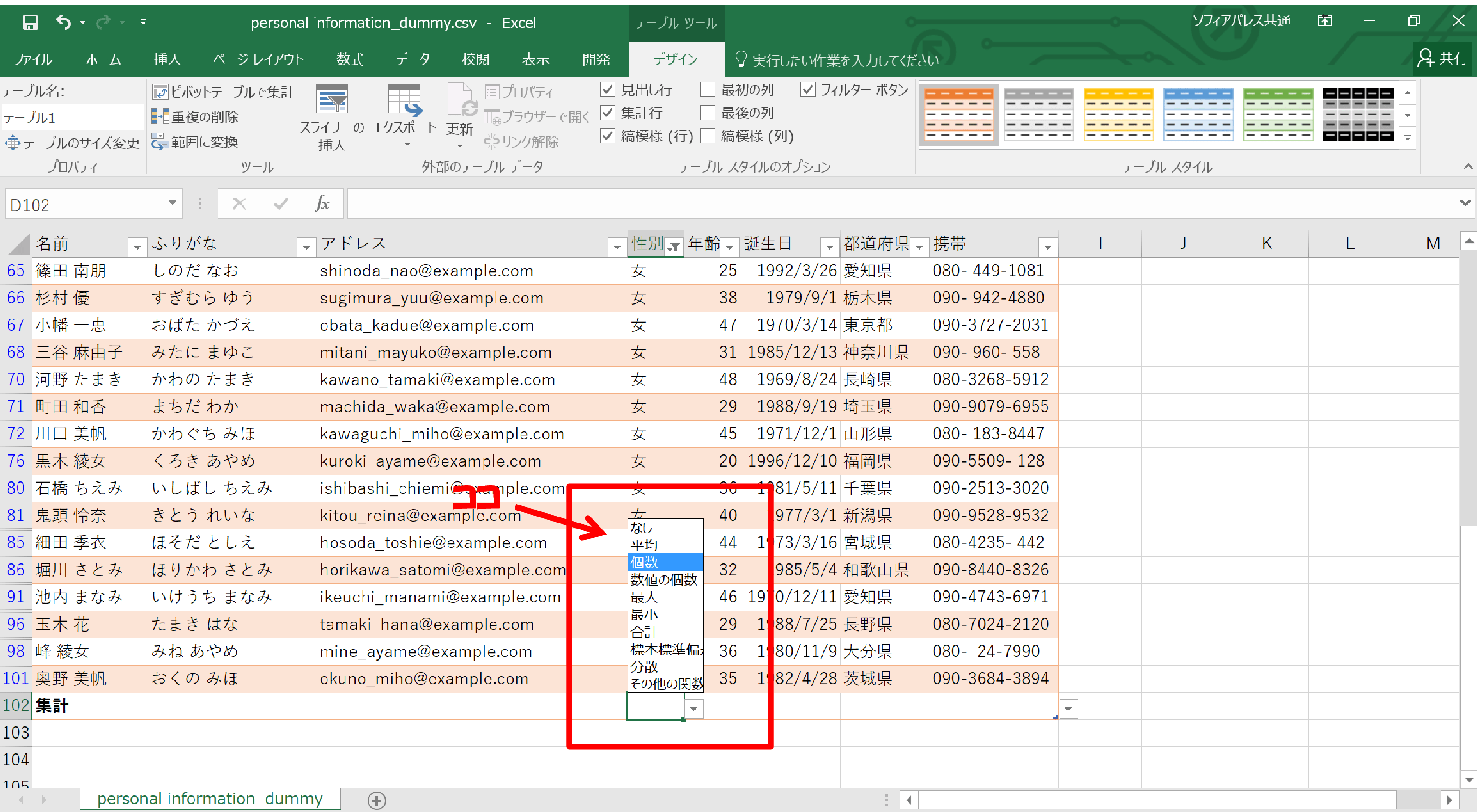The width and height of the screenshot is (1477, 812).
Task: Toggle the フィルター ボタン checkbox
Action: (807, 90)
